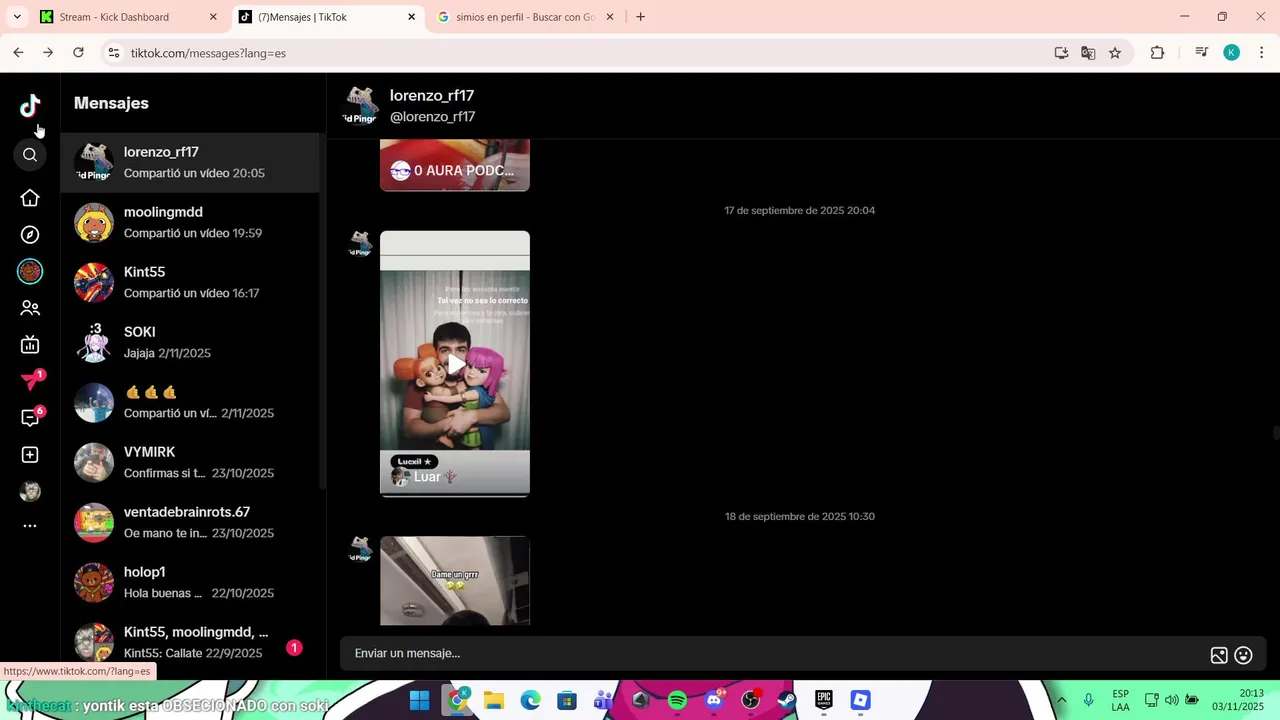Click lorenzo_rf17 profile name in chat header
This screenshot has width=1280, height=720.
tap(432, 96)
